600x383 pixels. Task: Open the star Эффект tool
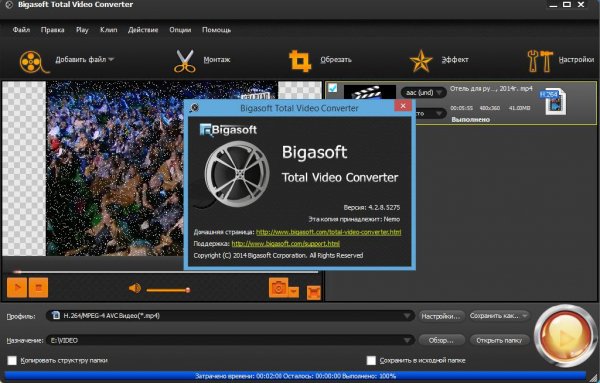pyautogui.click(x=421, y=61)
